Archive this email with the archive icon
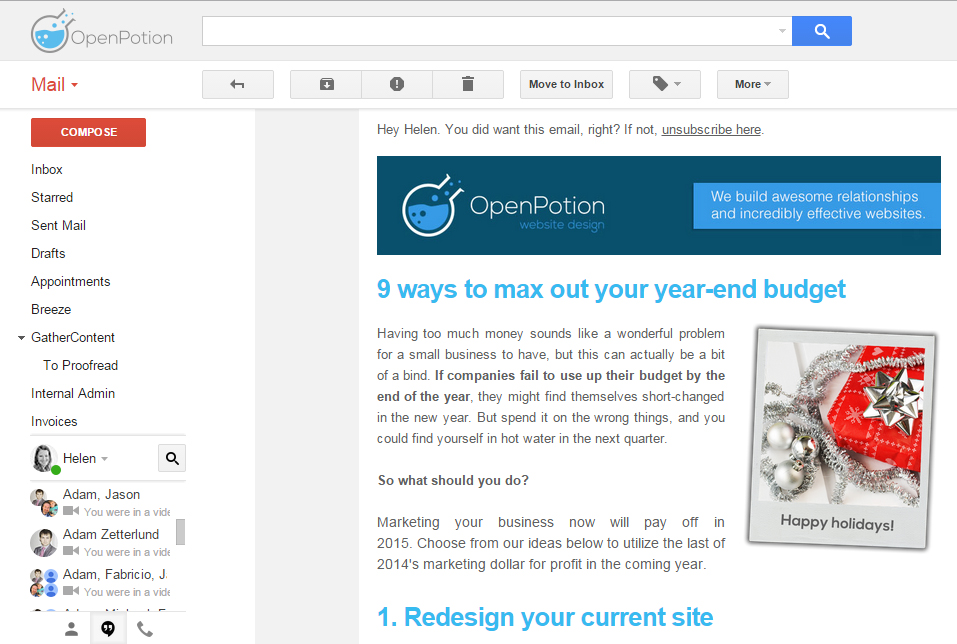This screenshot has width=957, height=644. click(x=327, y=84)
